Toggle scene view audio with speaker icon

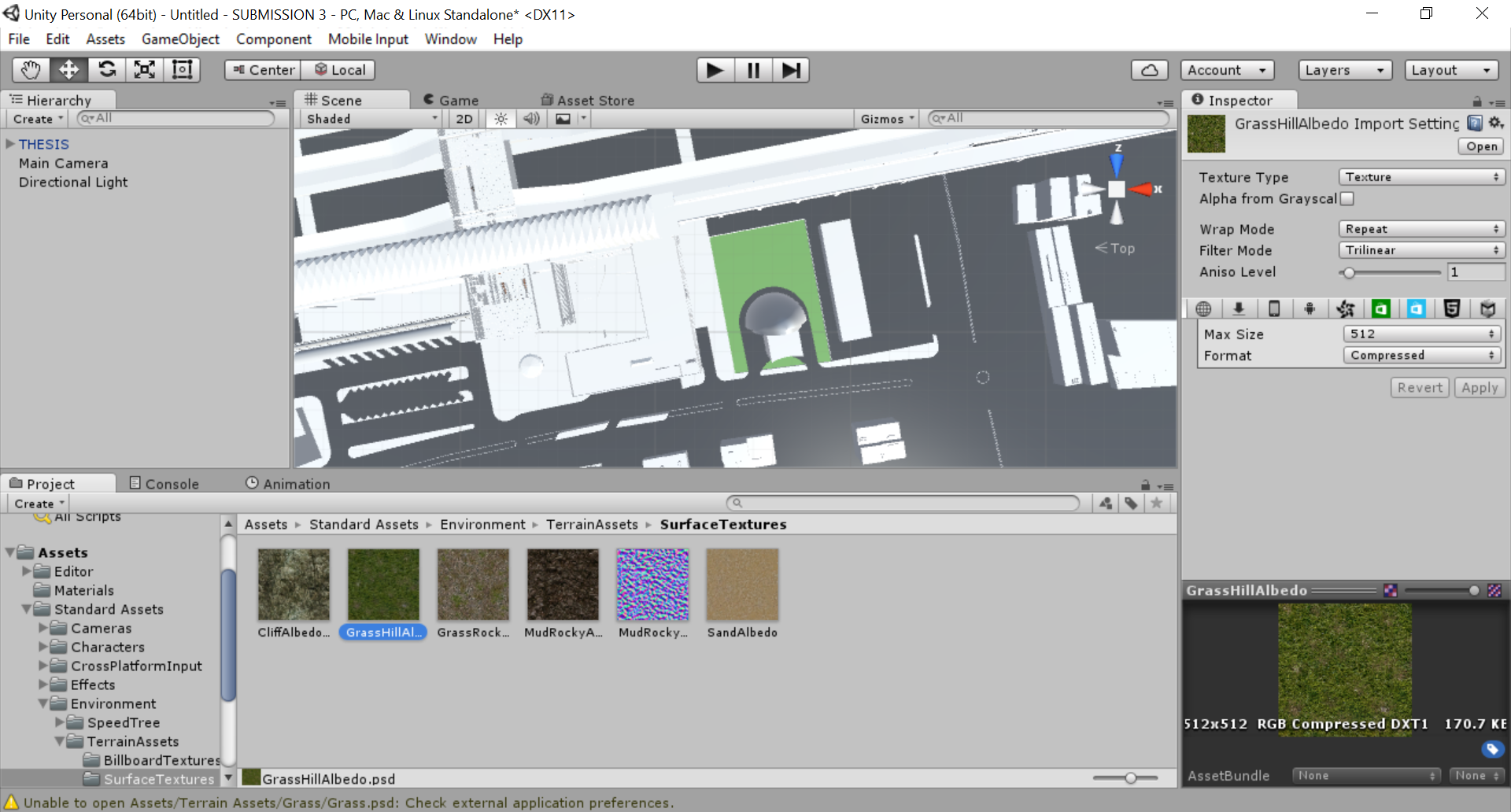[x=531, y=118]
